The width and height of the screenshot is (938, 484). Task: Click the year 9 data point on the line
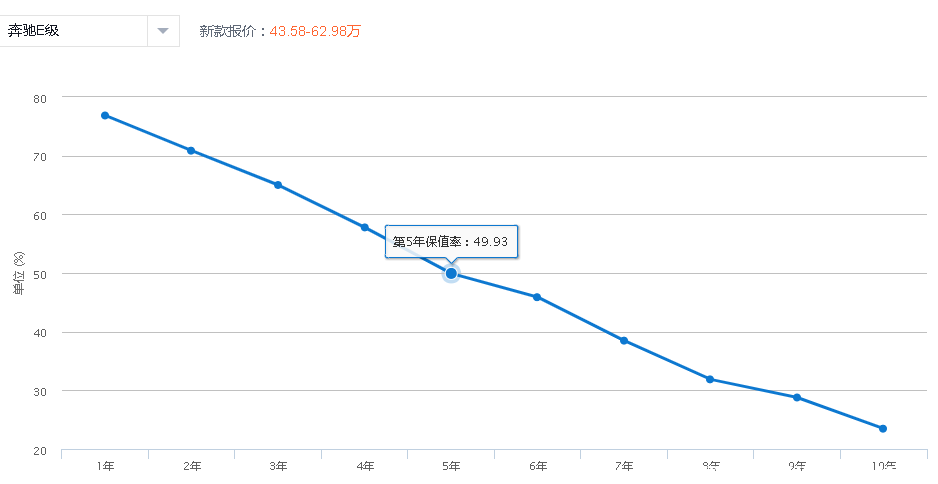coord(797,397)
